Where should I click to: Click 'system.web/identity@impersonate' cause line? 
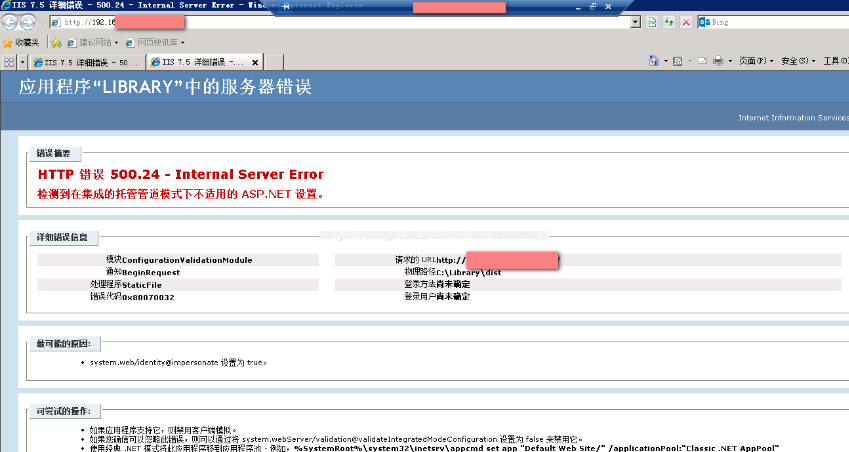click(x=178, y=362)
